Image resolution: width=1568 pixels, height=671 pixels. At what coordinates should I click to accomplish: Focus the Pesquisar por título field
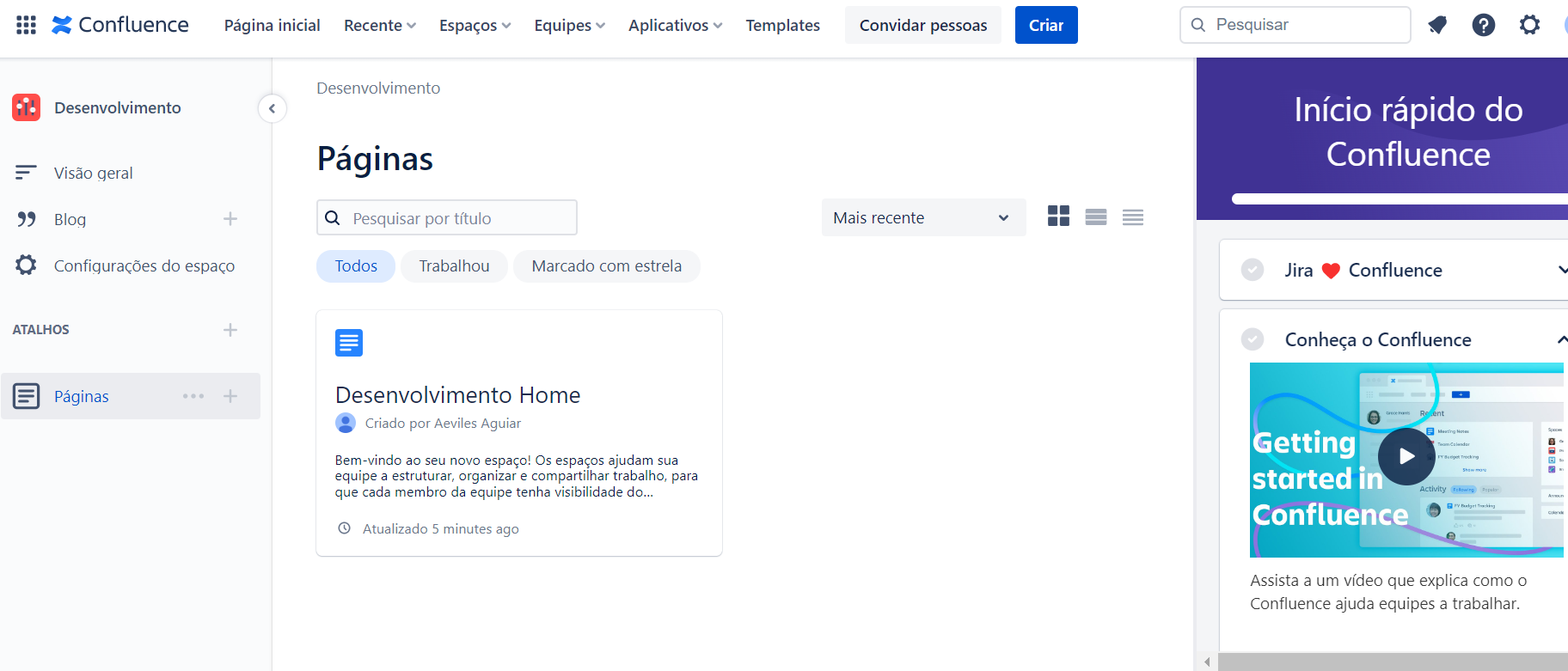447,217
